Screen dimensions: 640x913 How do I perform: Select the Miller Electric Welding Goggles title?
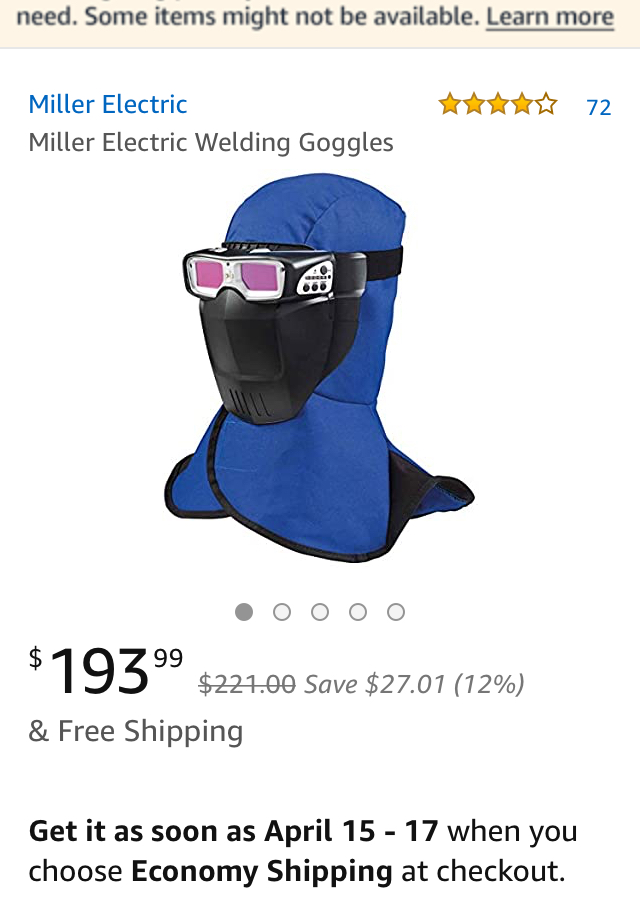pos(211,143)
